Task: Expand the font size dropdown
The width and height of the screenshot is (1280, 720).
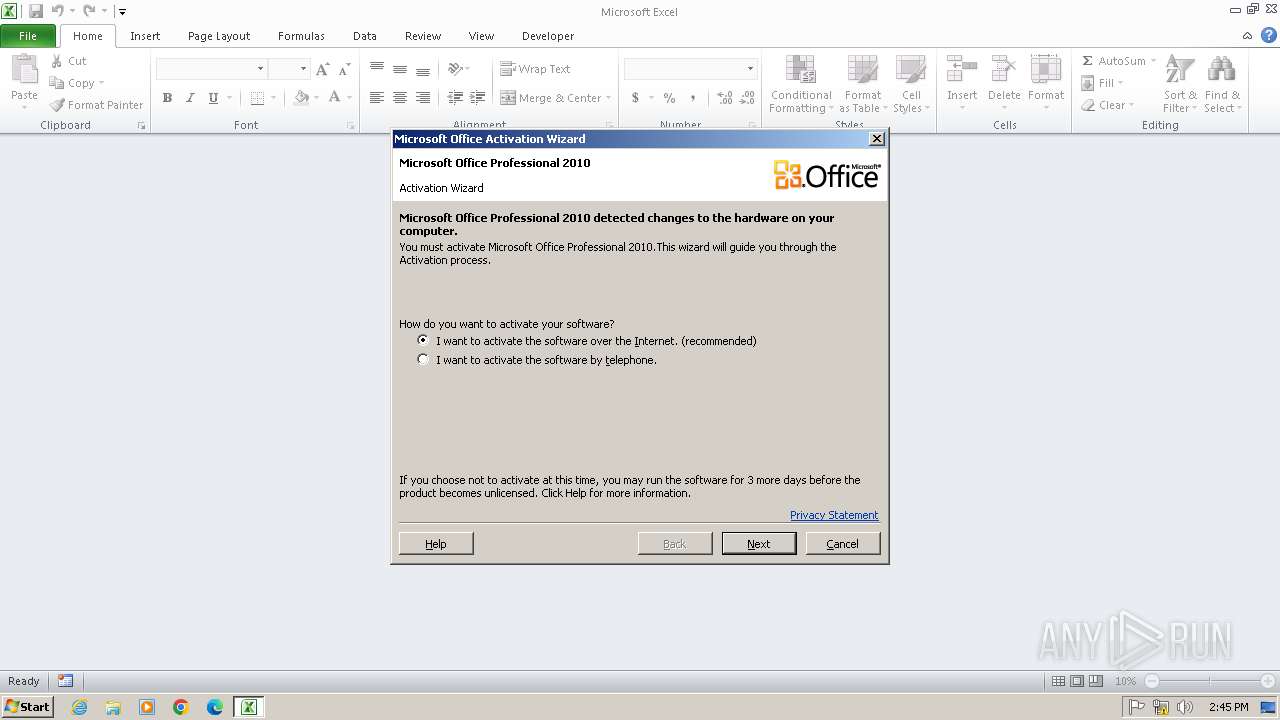Action: pyautogui.click(x=302, y=69)
